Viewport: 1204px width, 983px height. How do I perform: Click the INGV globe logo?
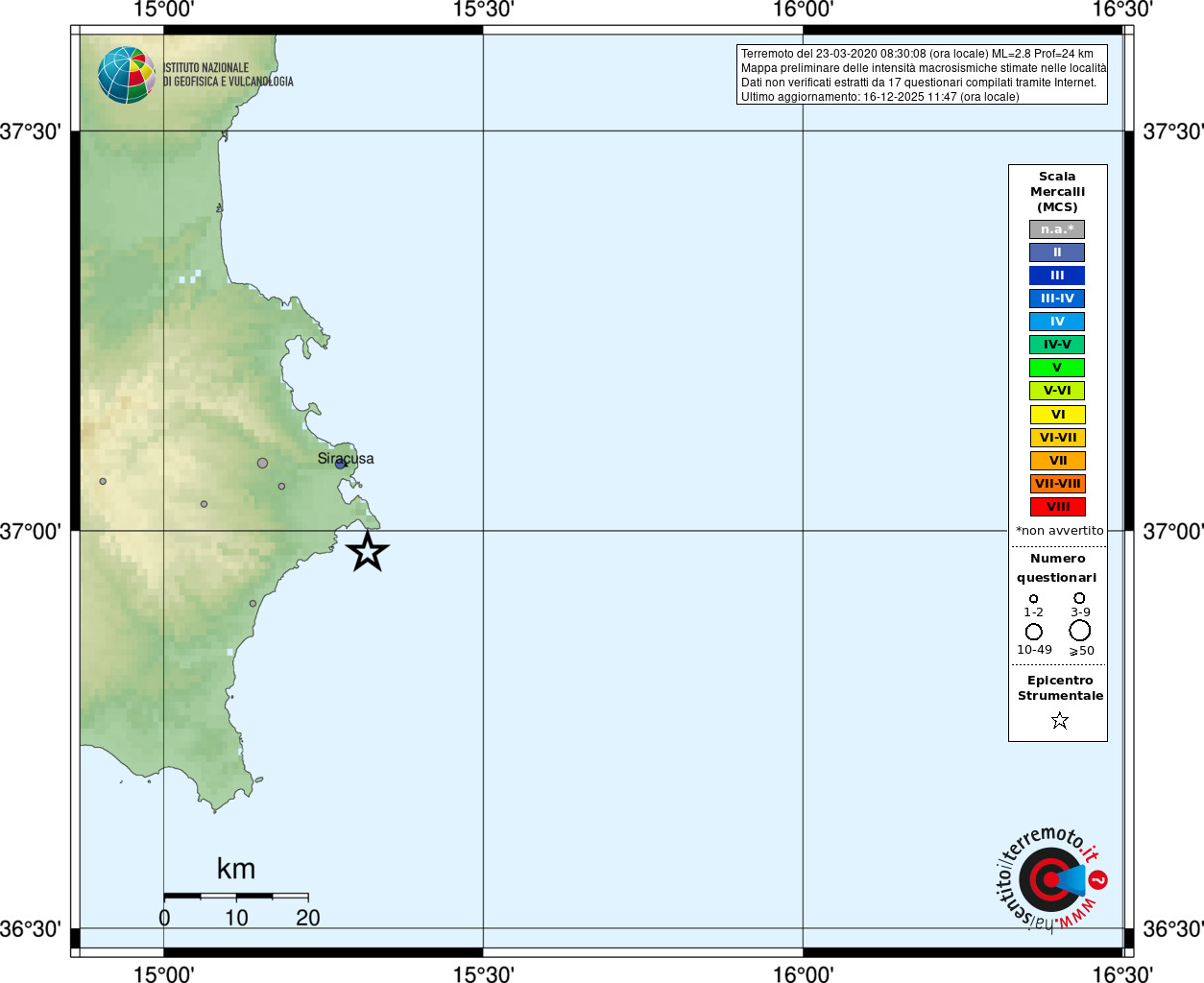click(x=126, y=75)
